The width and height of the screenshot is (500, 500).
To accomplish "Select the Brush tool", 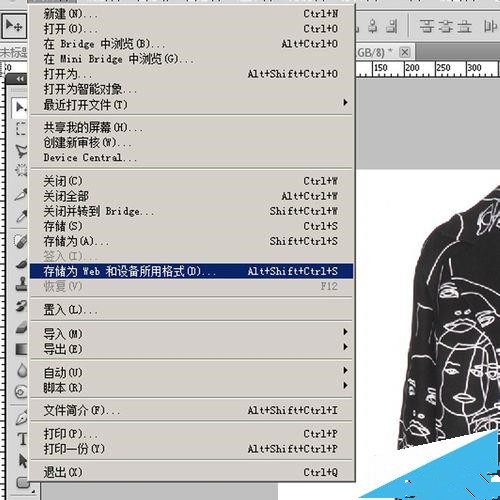I will click(x=21, y=264).
